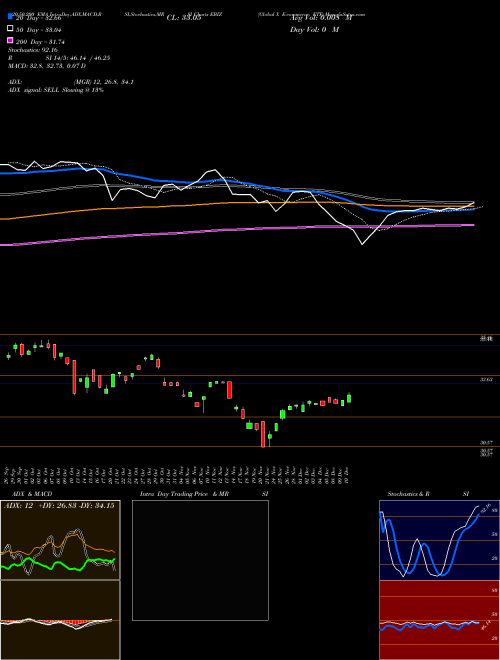
Task: Open the MACD histogram panel below ADX
Action: pyautogui.click(x=60, y=620)
